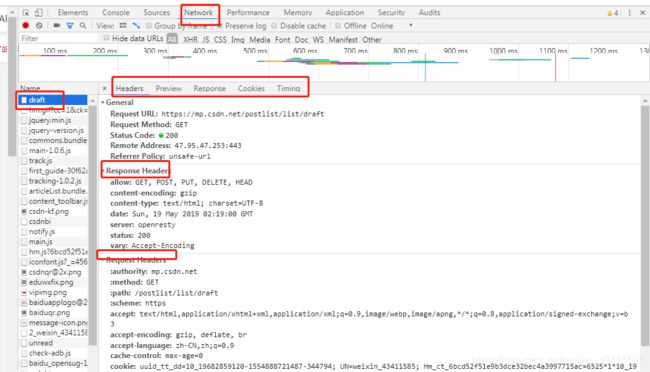Toggle the Disable cache checkbox
Screen dimensions: 650x372
point(274,26)
